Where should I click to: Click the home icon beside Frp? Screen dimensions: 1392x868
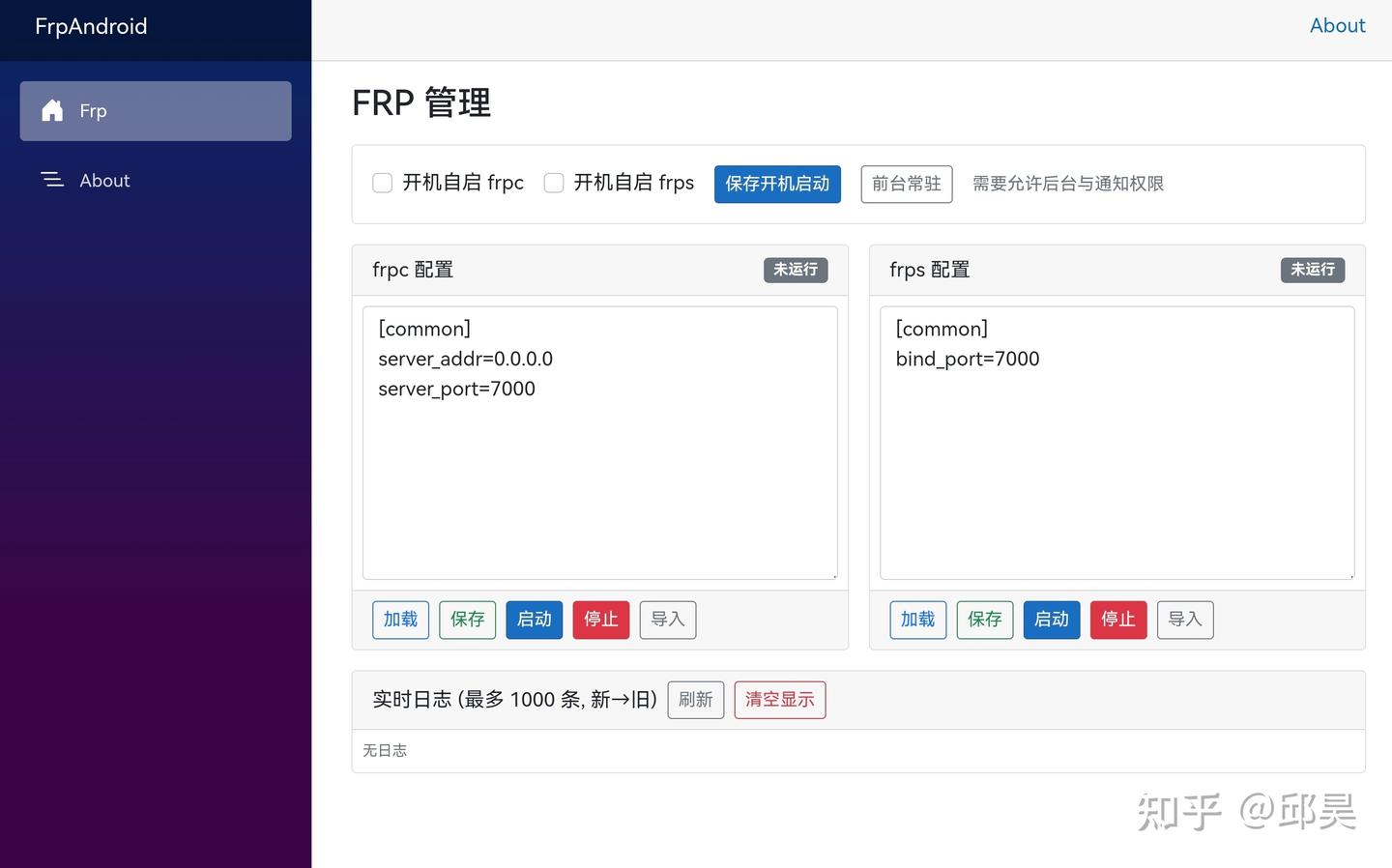[x=52, y=111]
